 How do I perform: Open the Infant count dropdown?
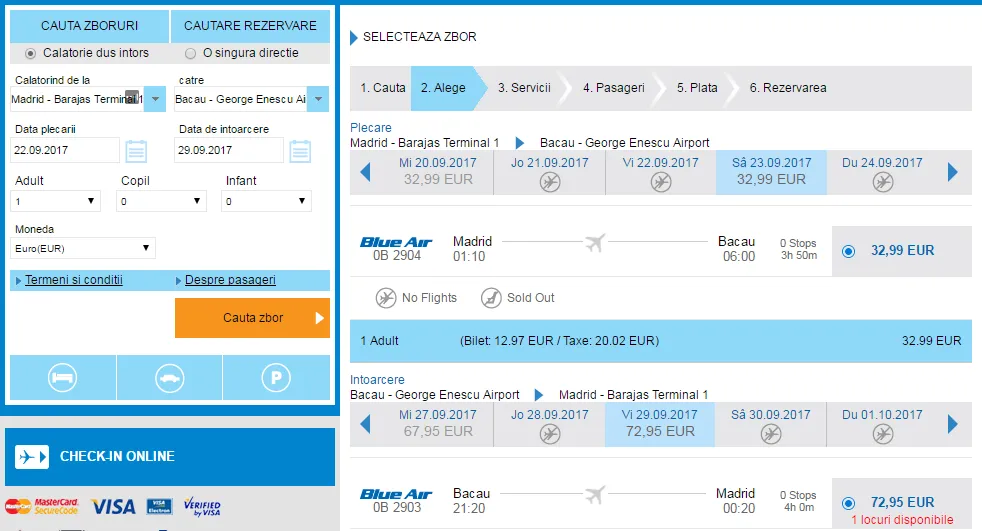click(x=266, y=201)
